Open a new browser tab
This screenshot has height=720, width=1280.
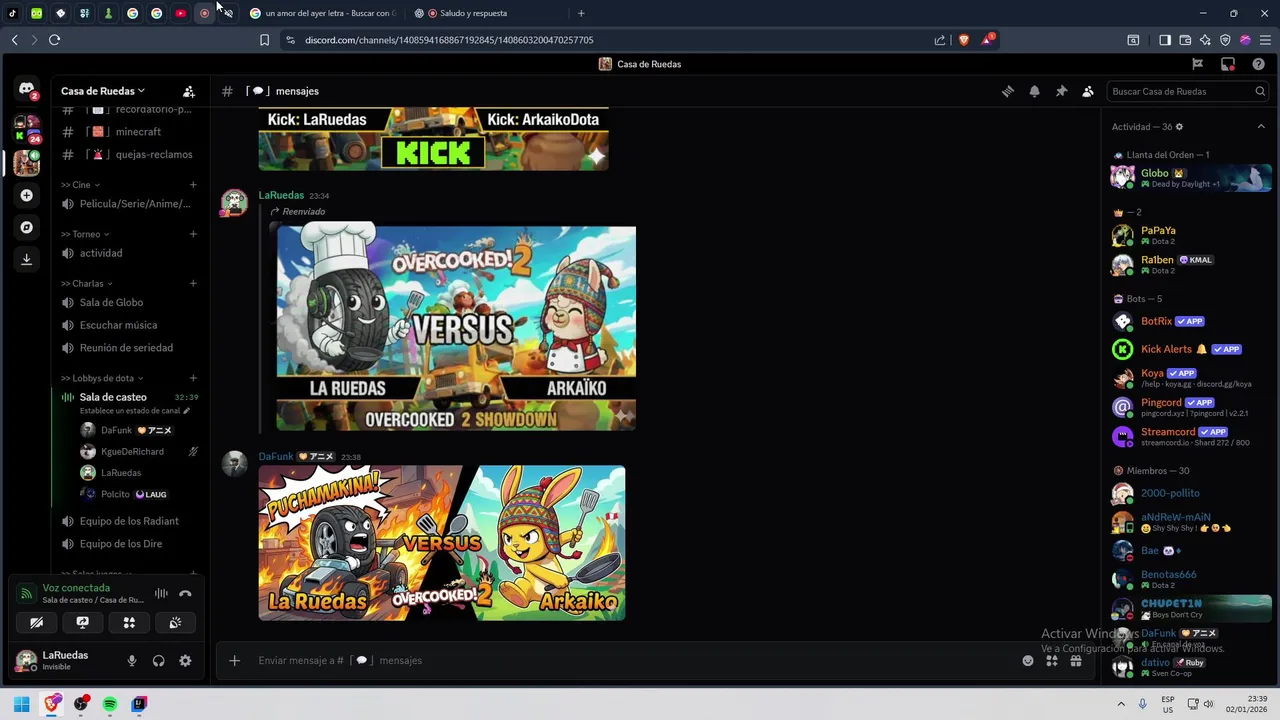pos(581,13)
